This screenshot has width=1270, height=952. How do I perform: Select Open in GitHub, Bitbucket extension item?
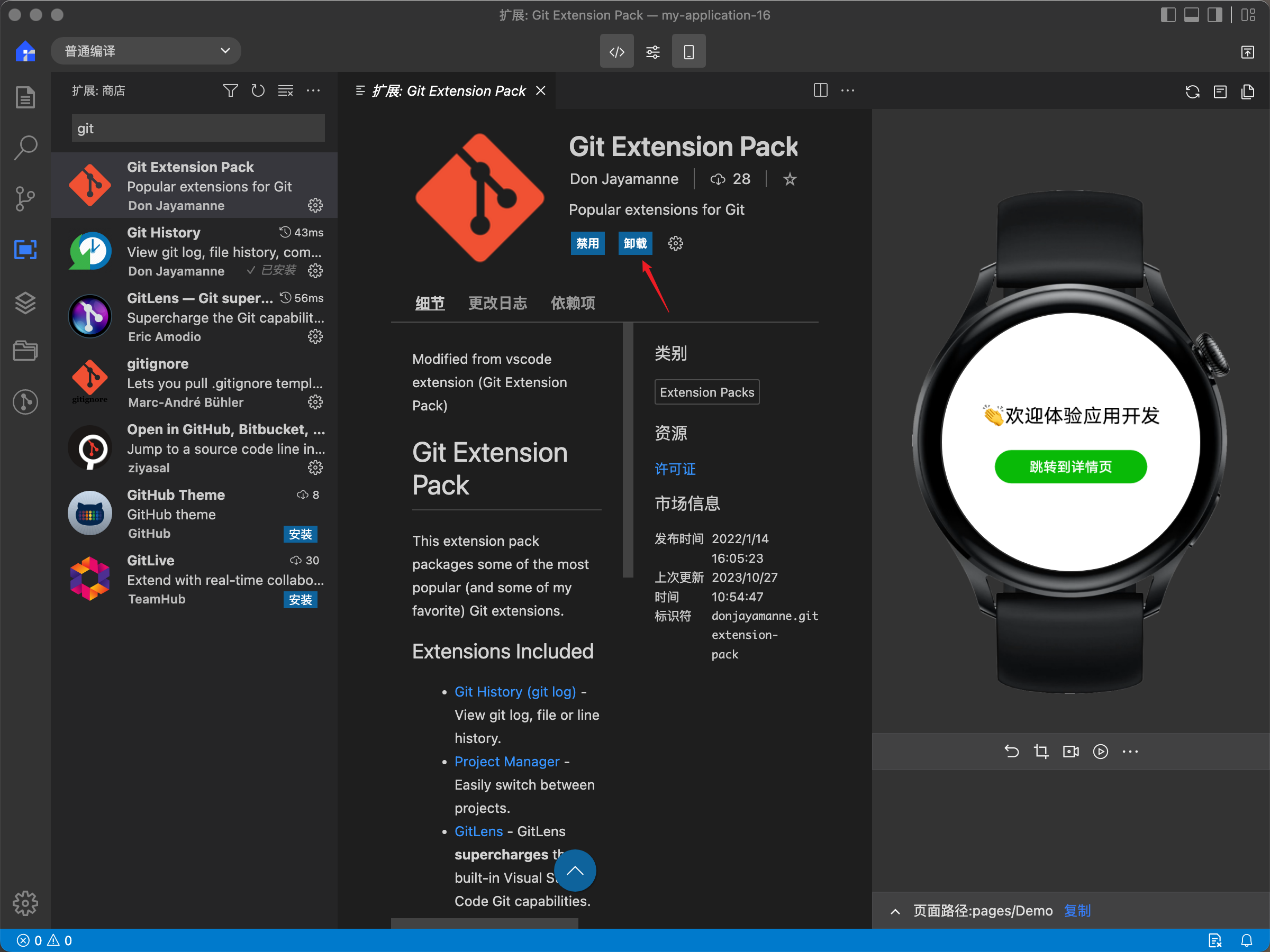194,448
